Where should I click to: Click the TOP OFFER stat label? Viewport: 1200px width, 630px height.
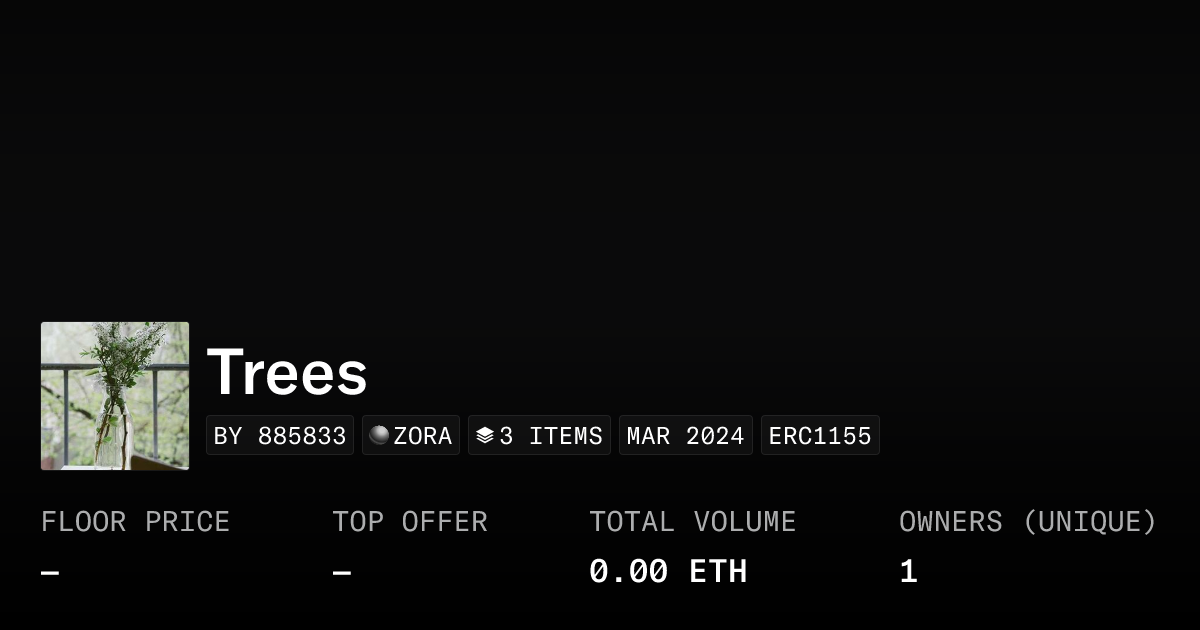[410, 521]
